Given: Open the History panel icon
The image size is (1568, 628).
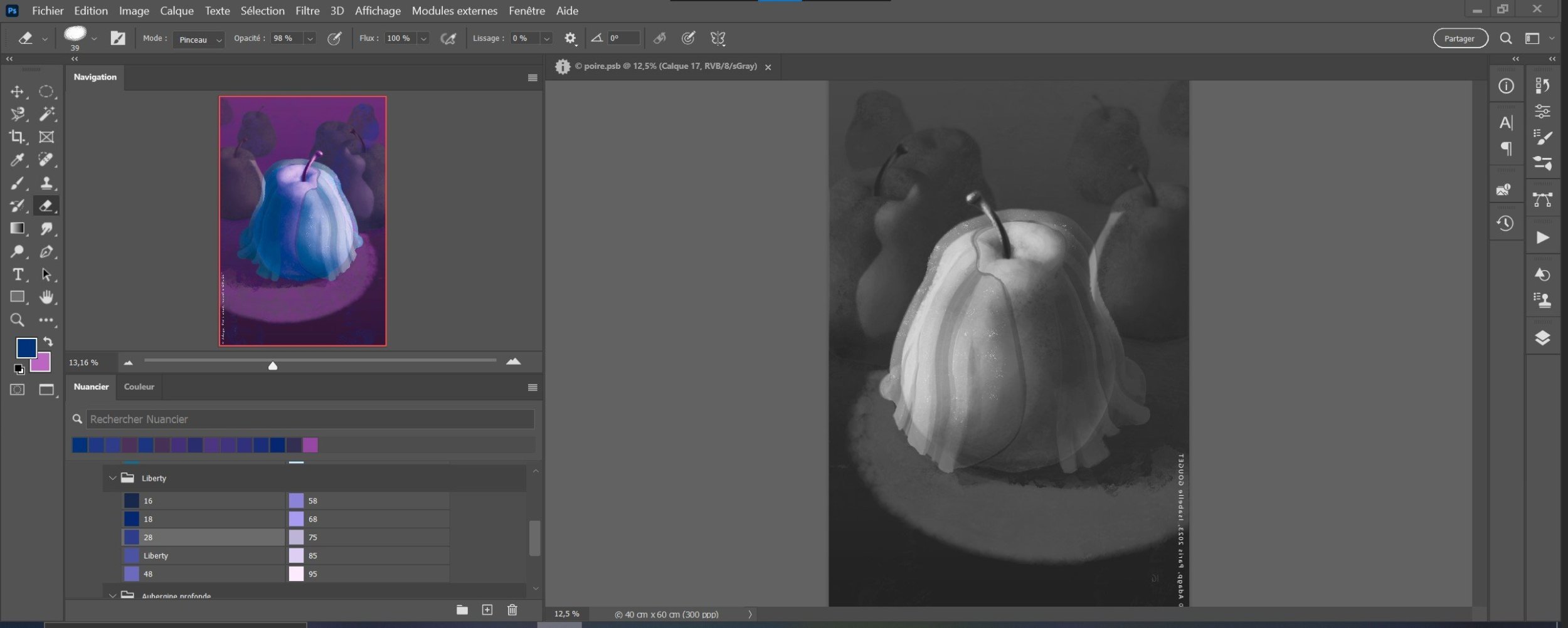Looking at the screenshot, I should 1505,224.
